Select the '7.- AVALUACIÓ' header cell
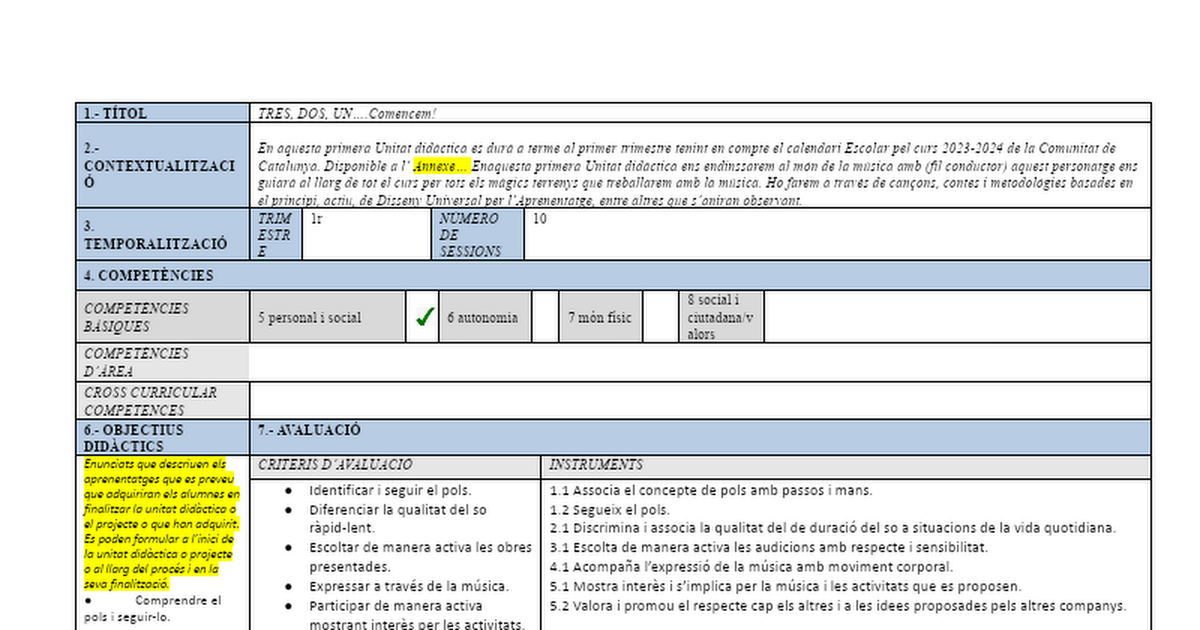The height and width of the screenshot is (630, 1200). (x=700, y=438)
